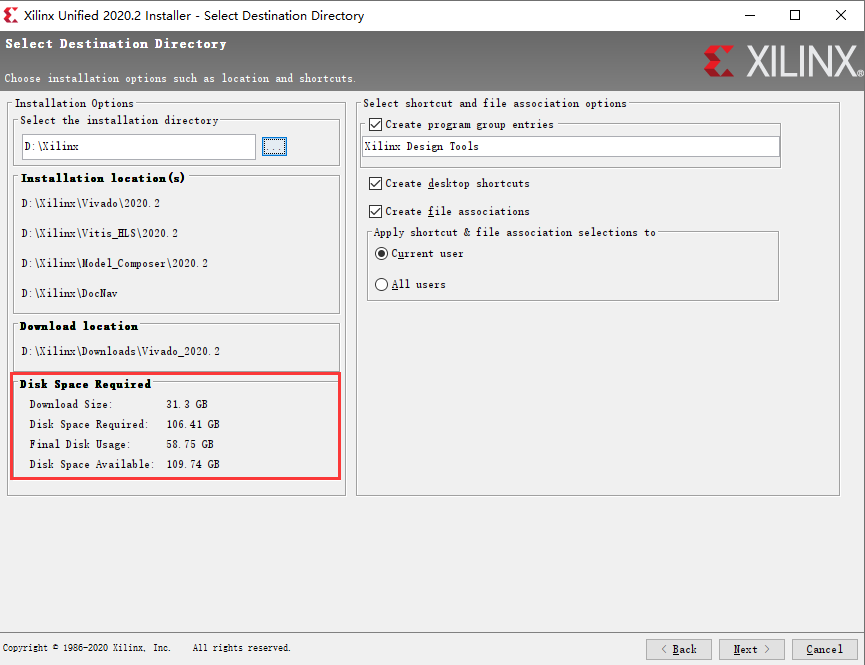Viewport: 865px width, 665px height.
Task: Uncheck Create file associations
Action: click(376, 211)
